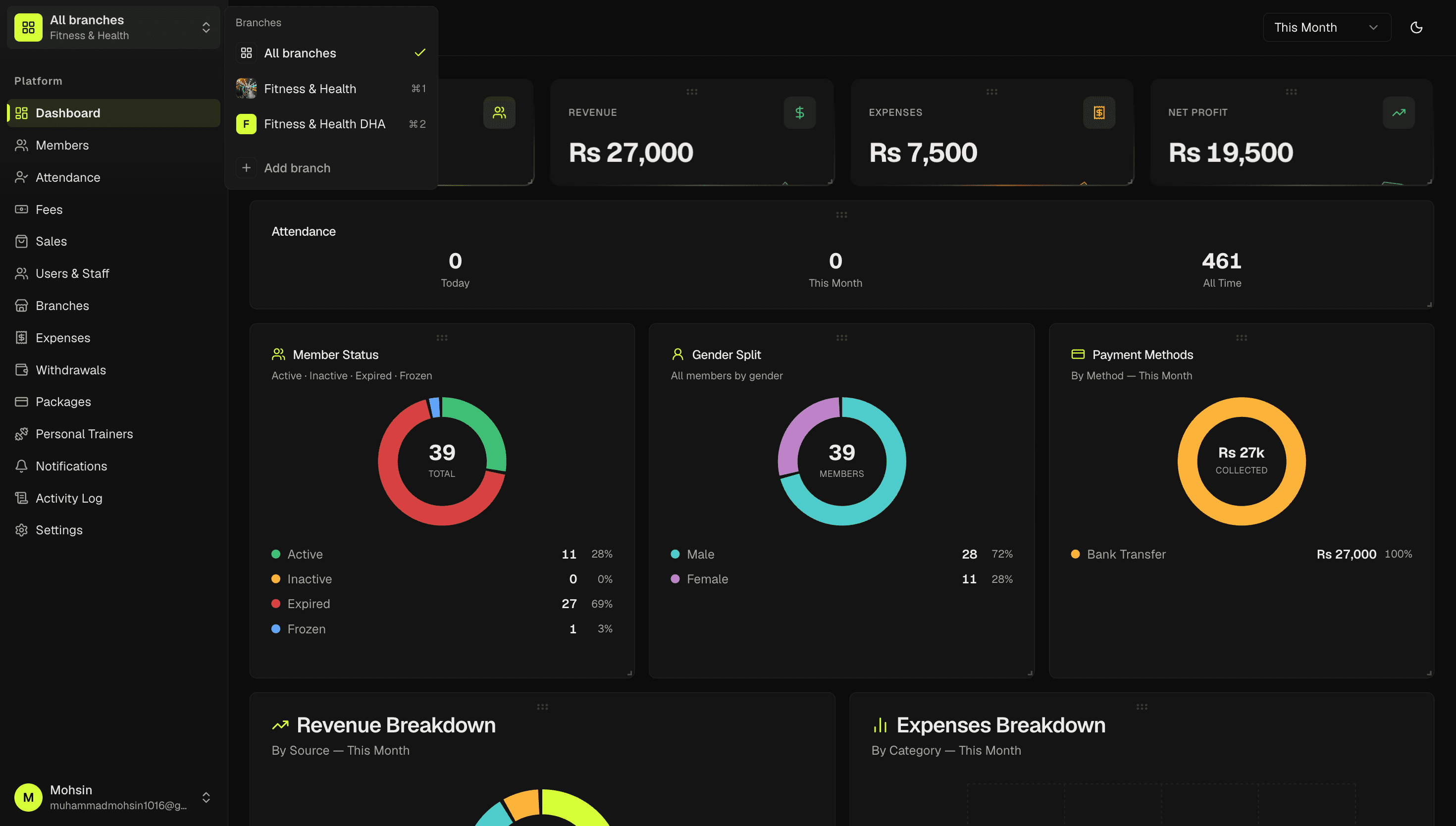Grab the drag handle on Member Status card

pos(442,338)
